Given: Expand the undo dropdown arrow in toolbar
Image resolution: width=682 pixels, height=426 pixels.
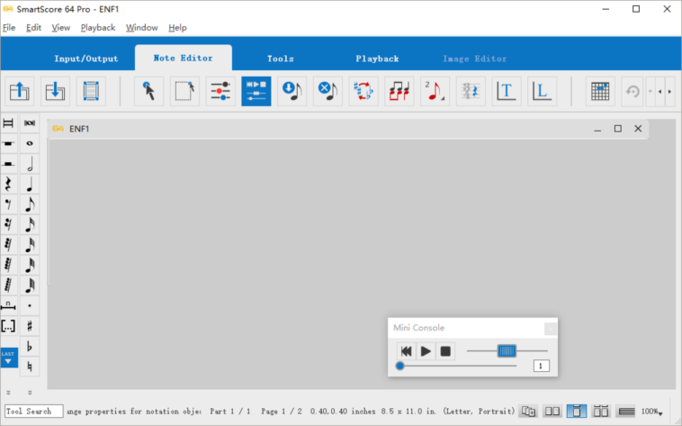Looking at the screenshot, I should (649, 92).
